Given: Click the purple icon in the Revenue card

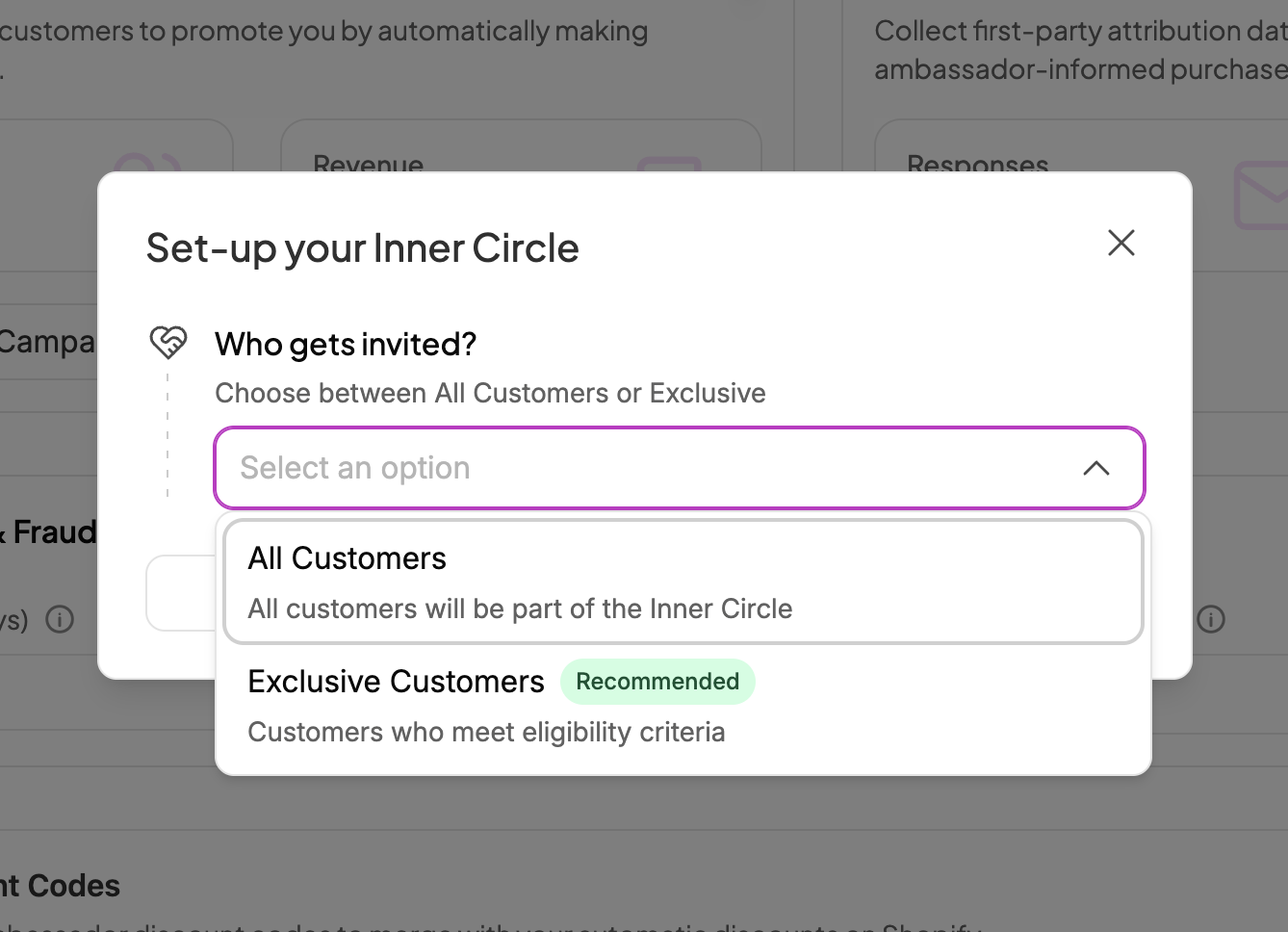Looking at the screenshot, I should (x=669, y=164).
